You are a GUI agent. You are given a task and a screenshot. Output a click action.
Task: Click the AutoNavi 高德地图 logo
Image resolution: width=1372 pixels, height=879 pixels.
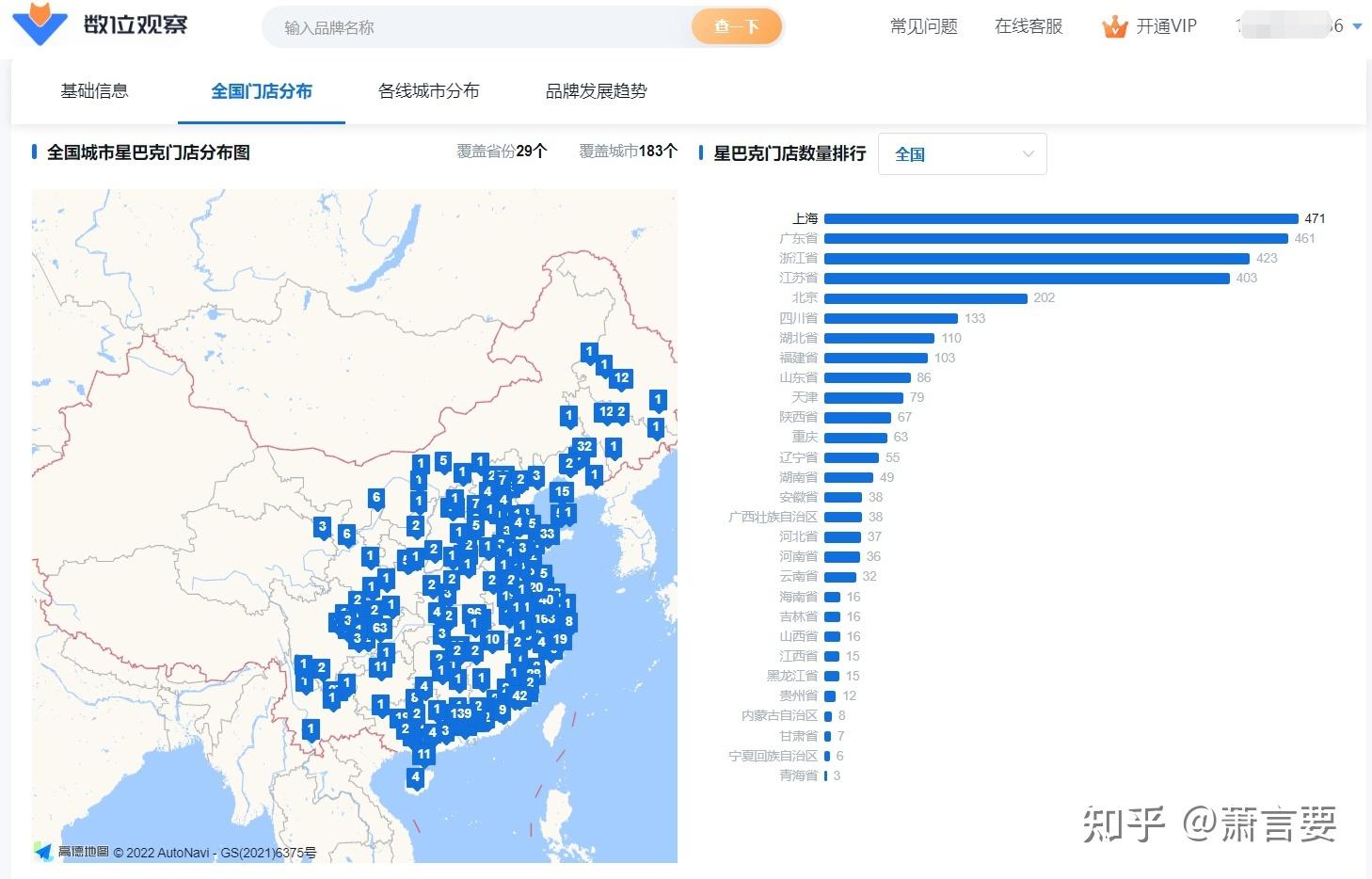point(72,852)
